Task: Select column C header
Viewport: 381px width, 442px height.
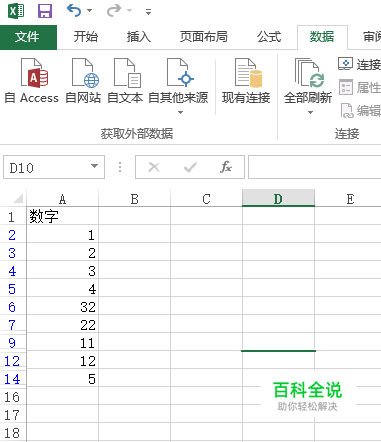Action: pos(206,199)
